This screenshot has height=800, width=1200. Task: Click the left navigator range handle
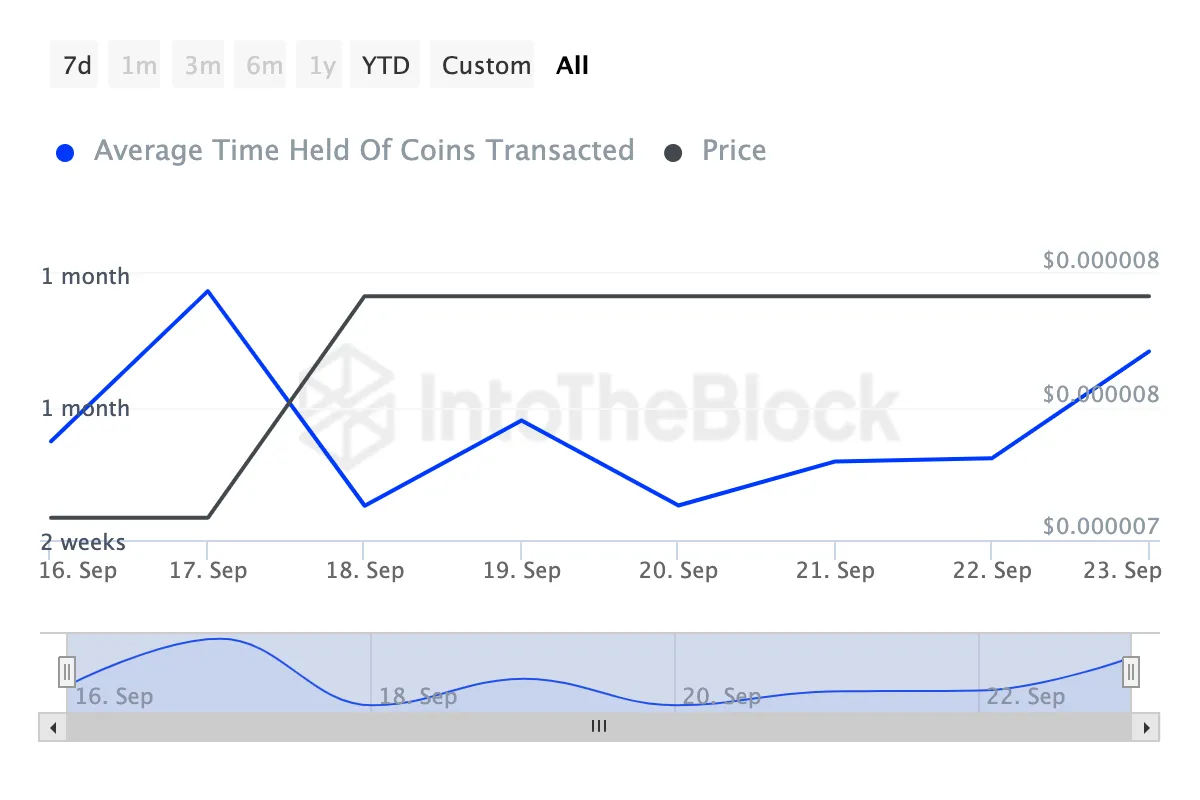[x=67, y=671]
